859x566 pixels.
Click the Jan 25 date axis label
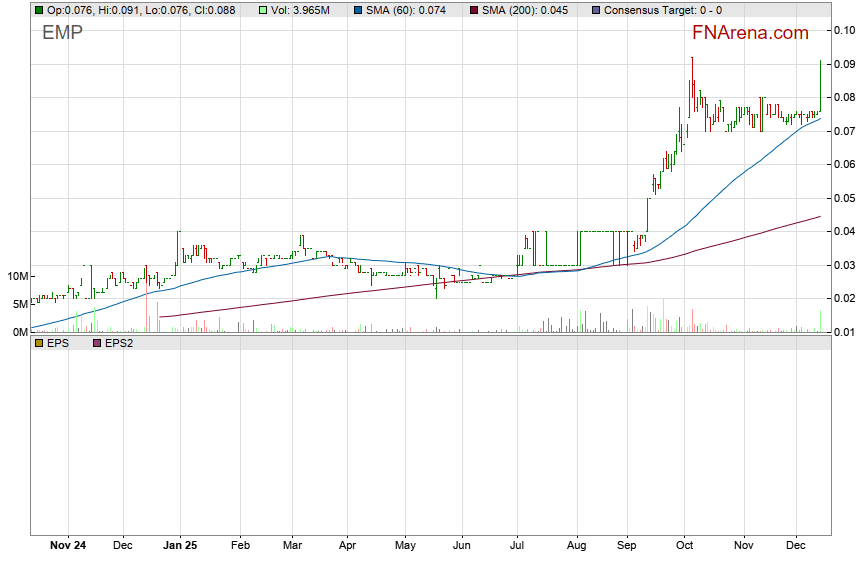coord(181,546)
